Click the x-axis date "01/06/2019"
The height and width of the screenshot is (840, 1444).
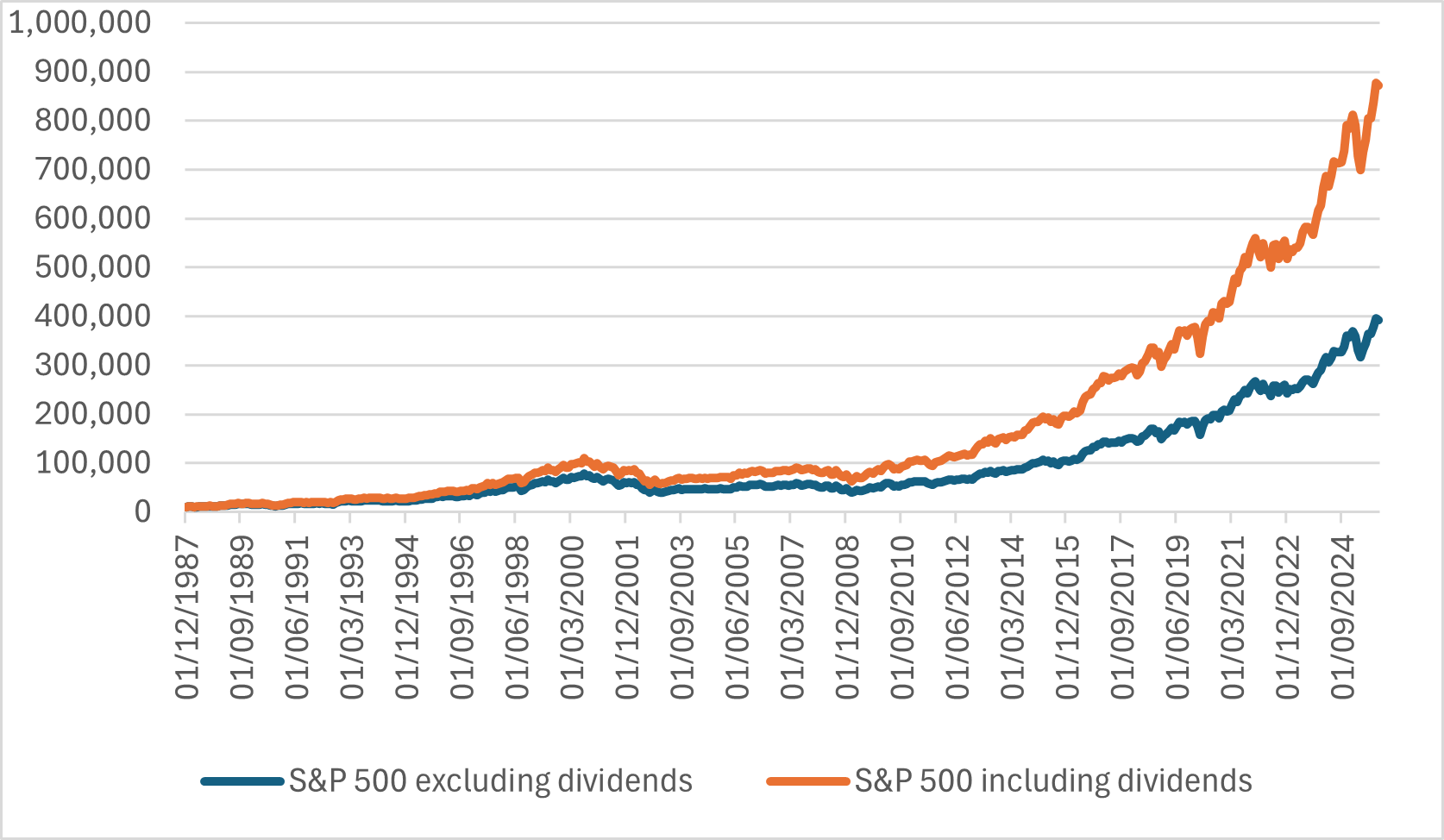(x=1177, y=617)
